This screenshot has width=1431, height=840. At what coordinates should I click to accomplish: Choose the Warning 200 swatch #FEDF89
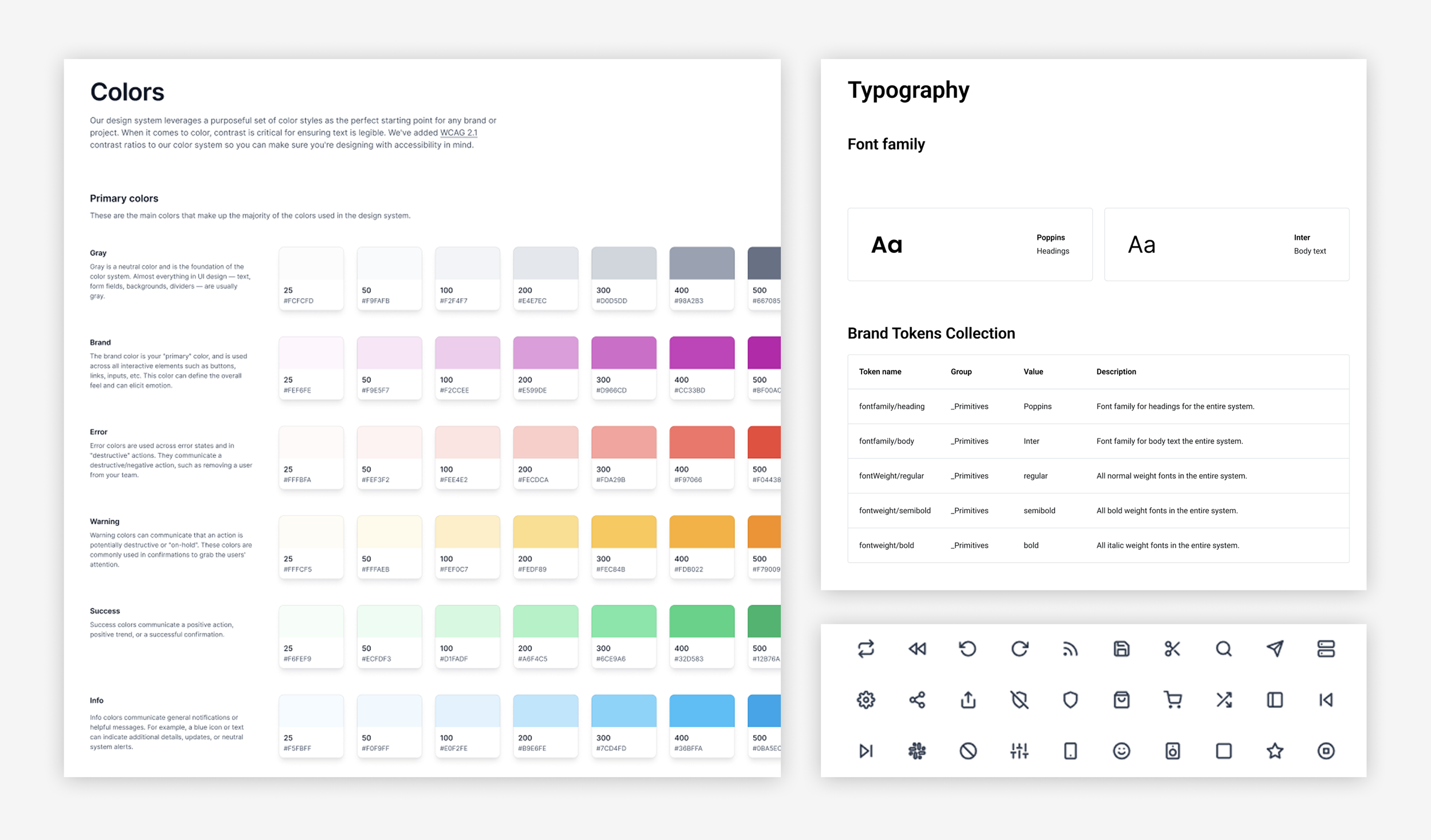click(545, 546)
